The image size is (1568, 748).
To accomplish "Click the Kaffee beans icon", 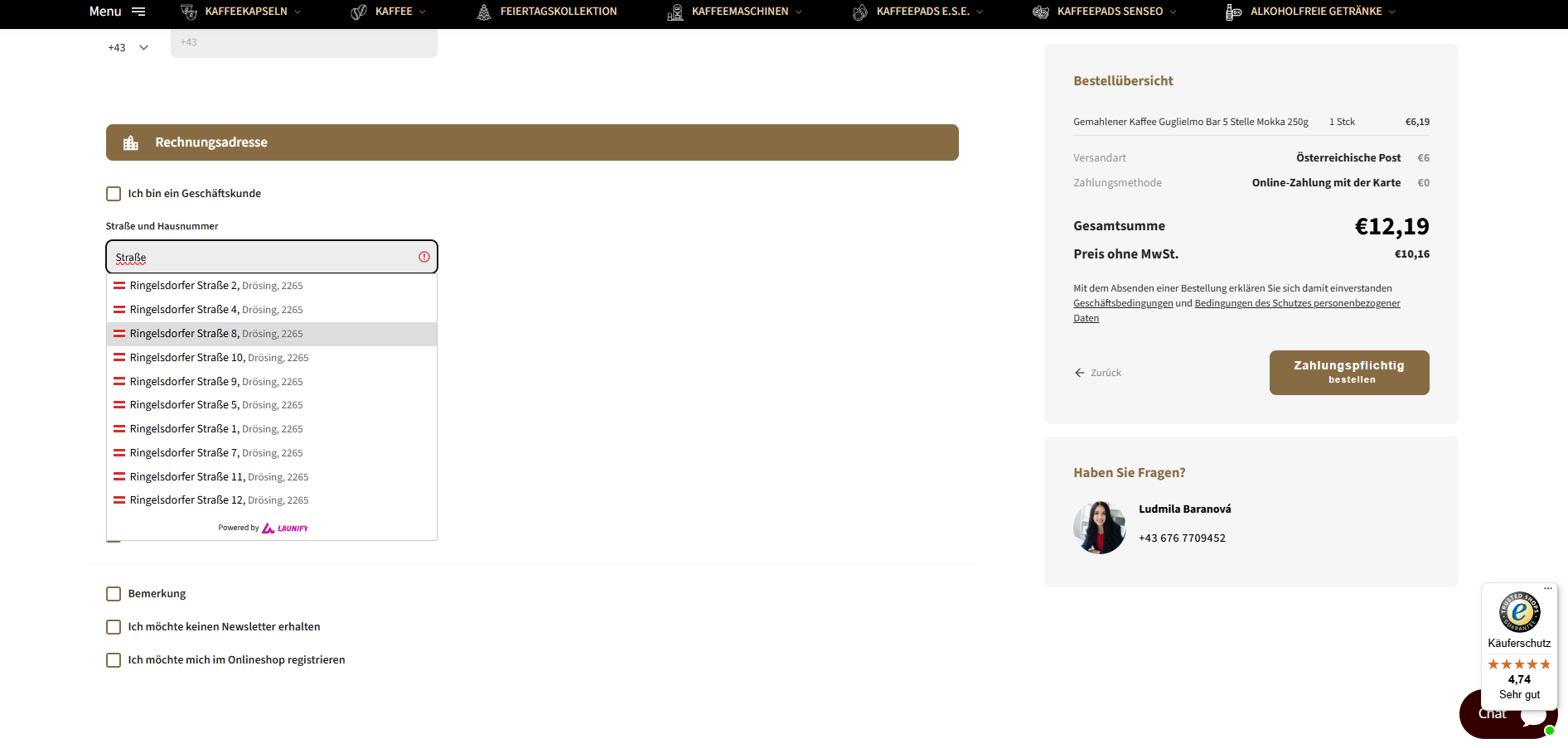I will 359,12.
